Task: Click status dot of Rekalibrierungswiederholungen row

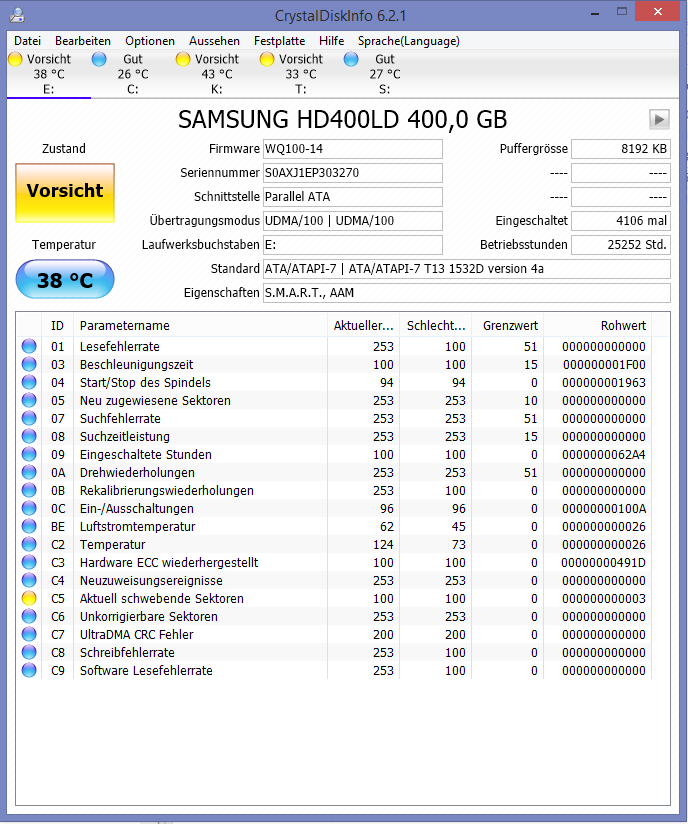Action: click(29, 490)
